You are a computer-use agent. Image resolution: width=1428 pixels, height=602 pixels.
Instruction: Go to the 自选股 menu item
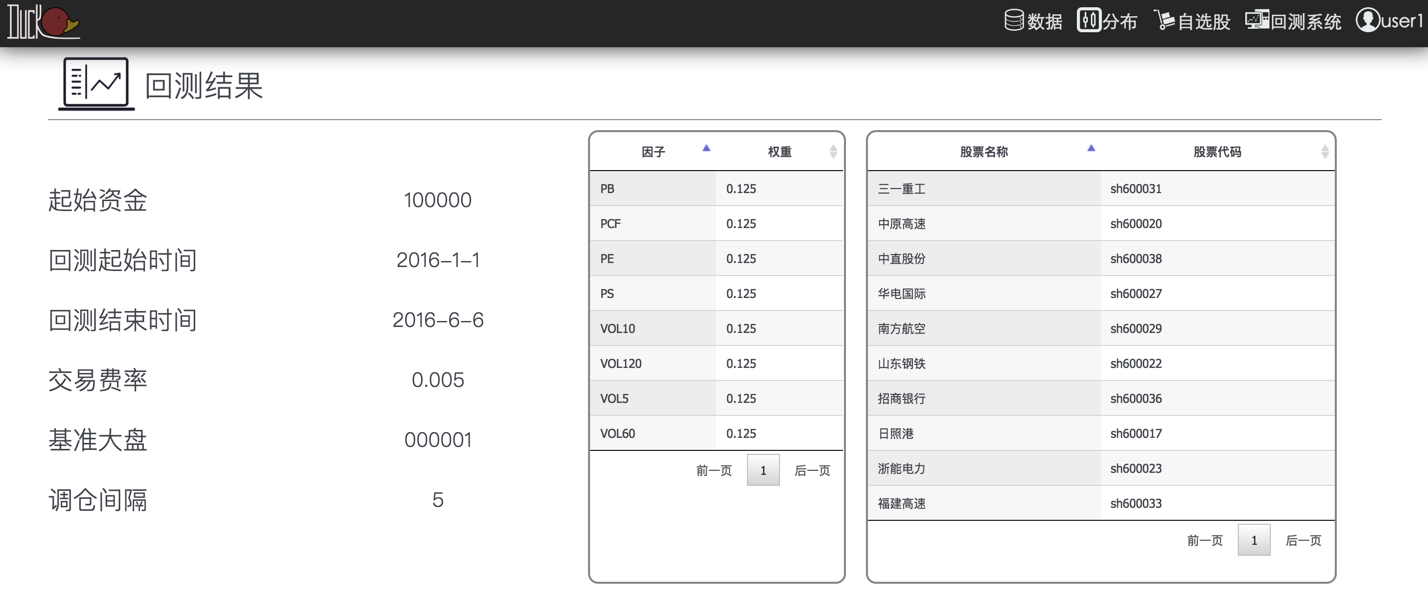coord(1204,21)
